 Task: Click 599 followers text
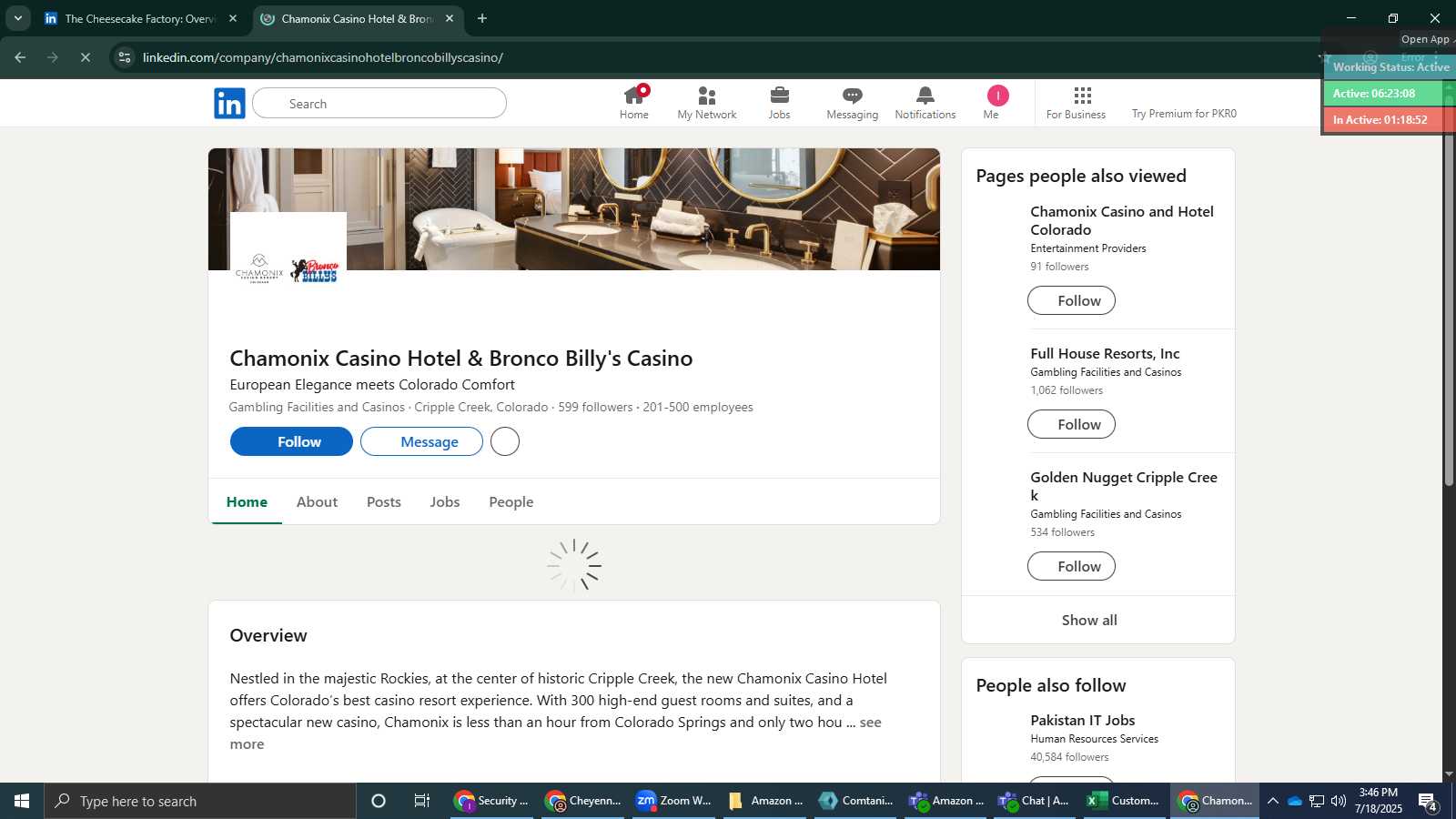click(595, 407)
